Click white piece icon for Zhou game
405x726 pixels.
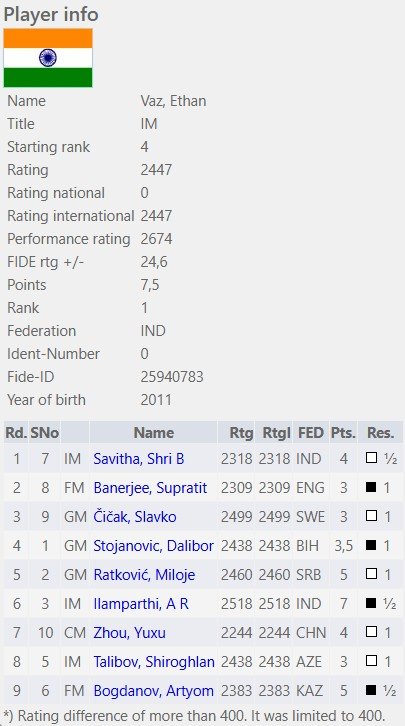tap(371, 632)
